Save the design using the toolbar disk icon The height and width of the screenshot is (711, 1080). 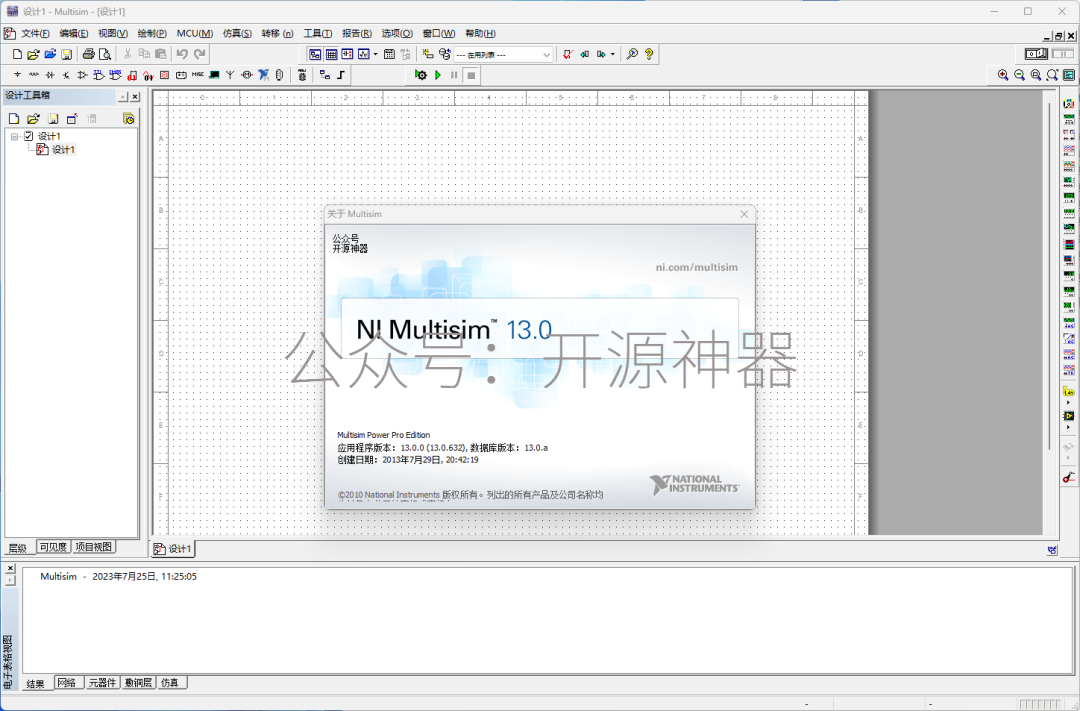(x=67, y=54)
